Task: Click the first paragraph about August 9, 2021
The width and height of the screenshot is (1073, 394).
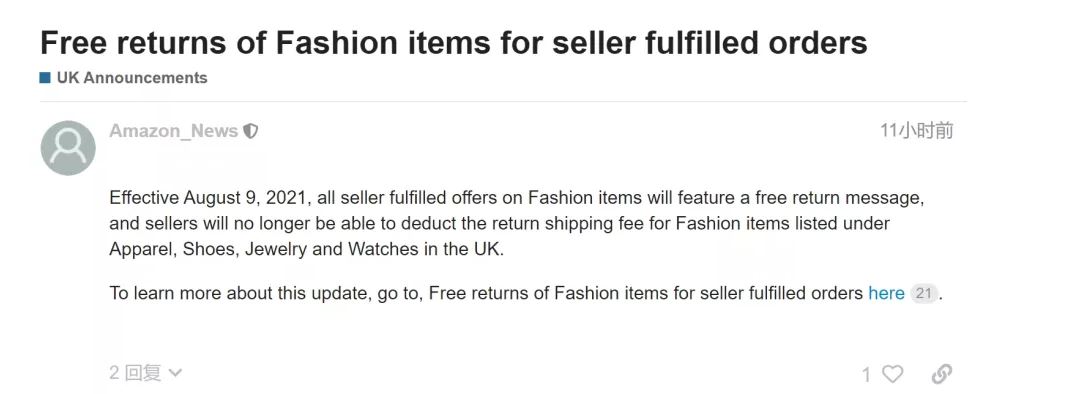Action: [x=517, y=224]
